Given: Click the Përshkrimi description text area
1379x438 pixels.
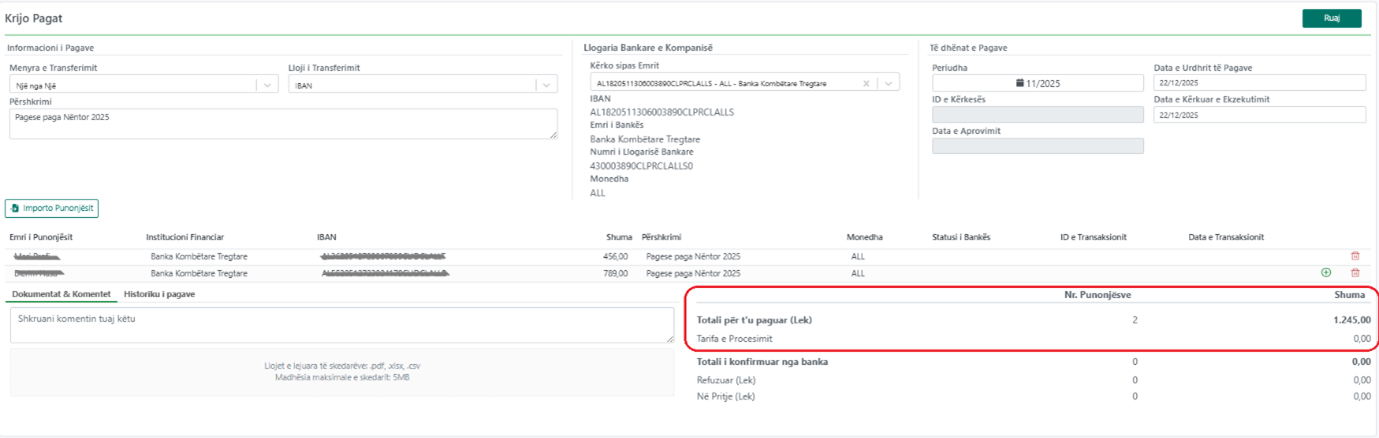Looking at the screenshot, I should pyautogui.click(x=283, y=123).
